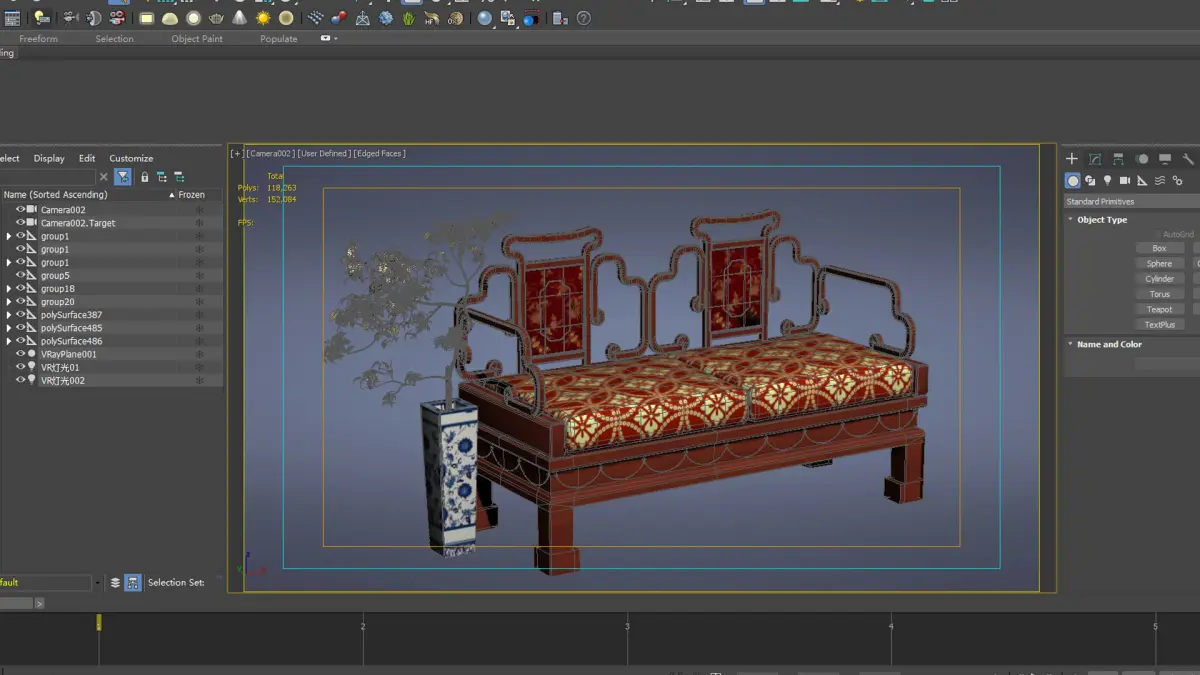Click the HF hair icon in the toolbar
Screen dimensions: 1200x675
click(x=432, y=19)
